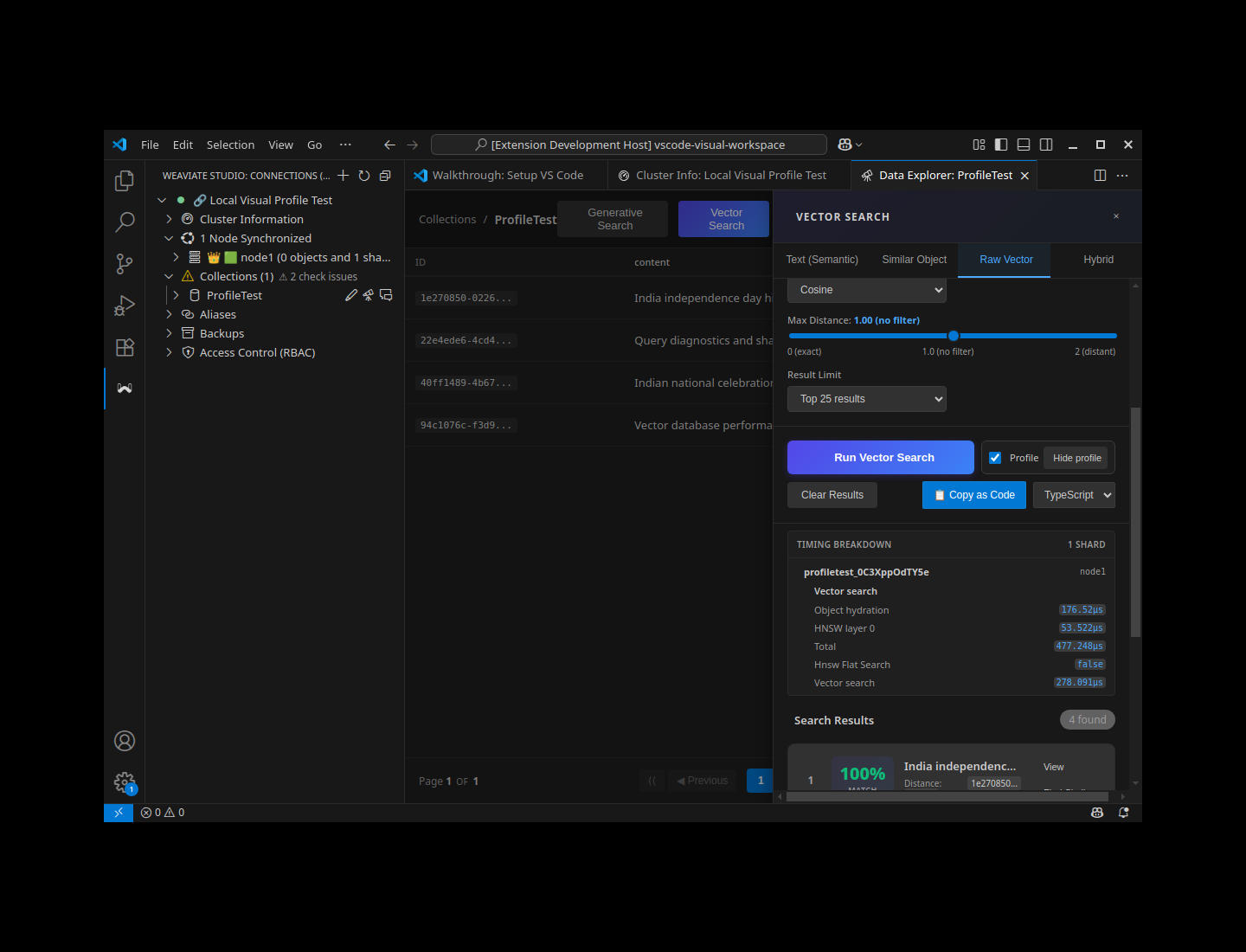Click the telescope explore icon for ProfileTest
Screen dimensions: 1246x952
(369, 295)
